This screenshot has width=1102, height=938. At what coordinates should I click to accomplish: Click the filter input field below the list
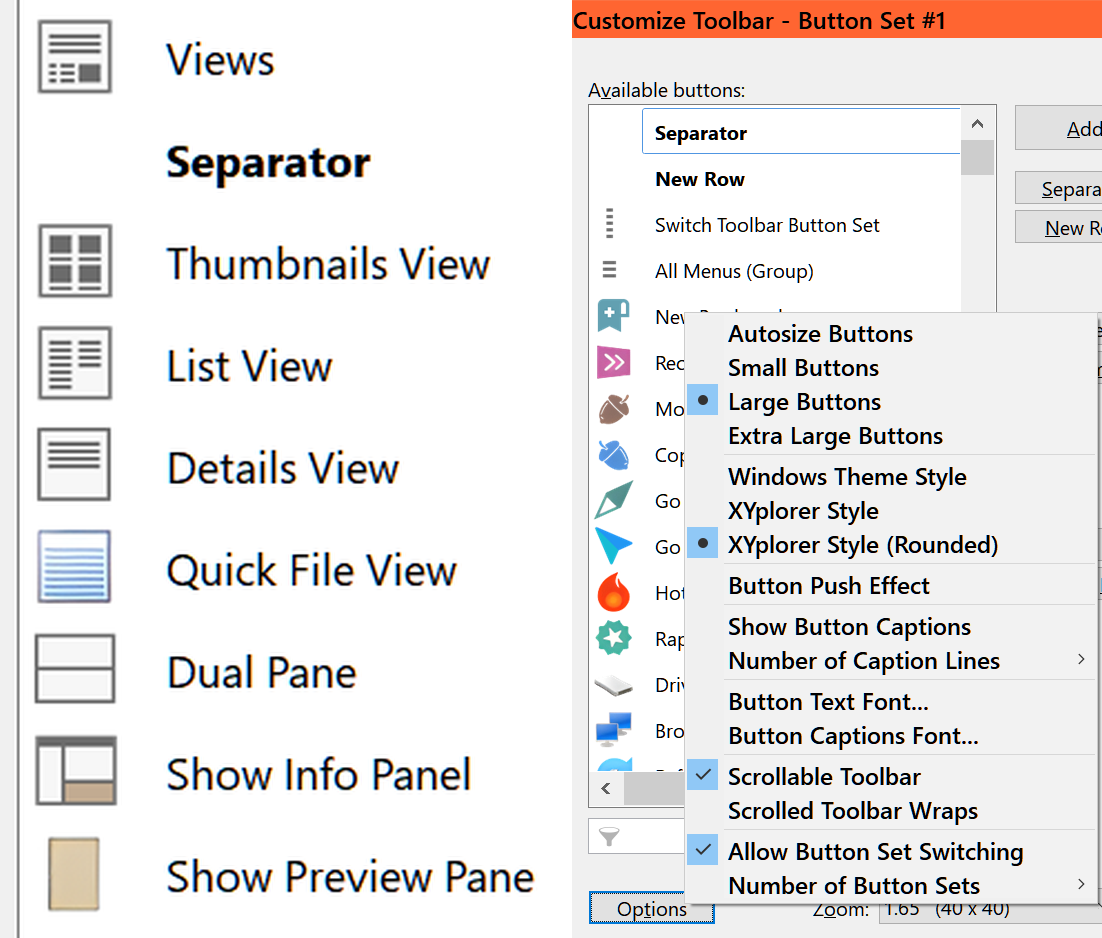coord(637,836)
